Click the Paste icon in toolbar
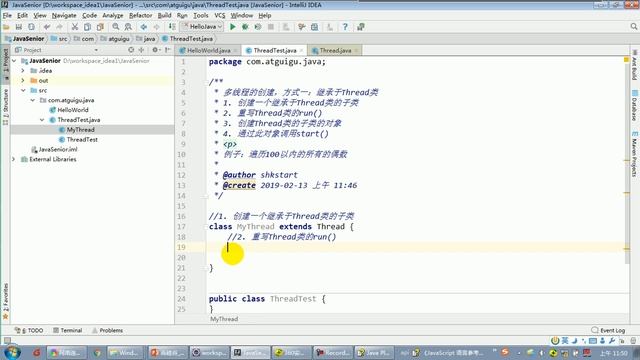This screenshot has width=640, height=360. [100, 27]
